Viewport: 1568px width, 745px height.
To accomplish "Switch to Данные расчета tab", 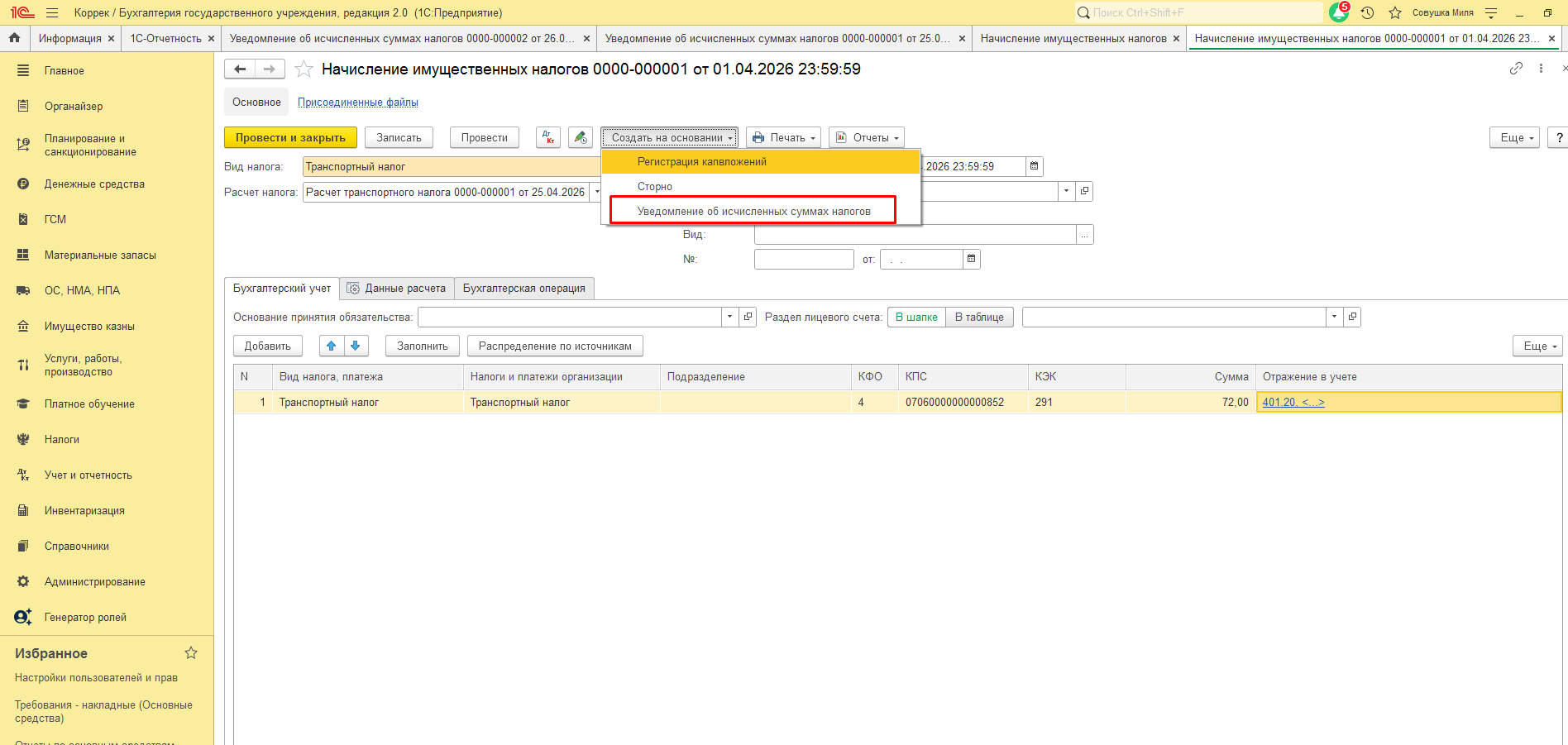I will [x=397, y=288].
